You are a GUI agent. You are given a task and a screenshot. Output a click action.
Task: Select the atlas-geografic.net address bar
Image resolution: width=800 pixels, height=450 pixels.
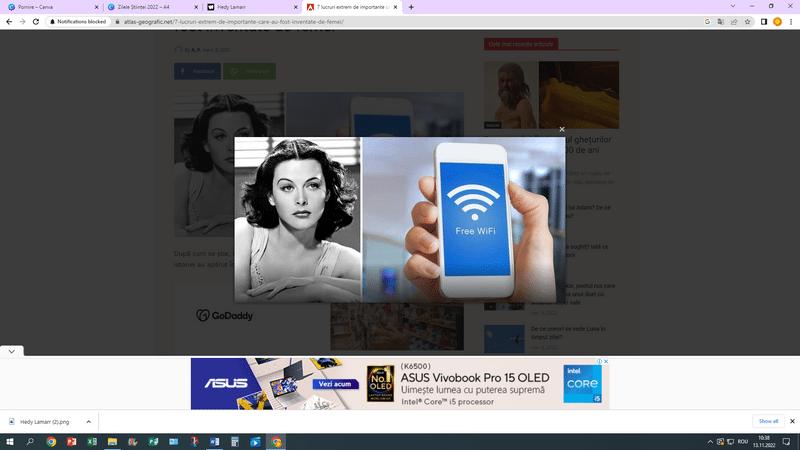[233, 22]
